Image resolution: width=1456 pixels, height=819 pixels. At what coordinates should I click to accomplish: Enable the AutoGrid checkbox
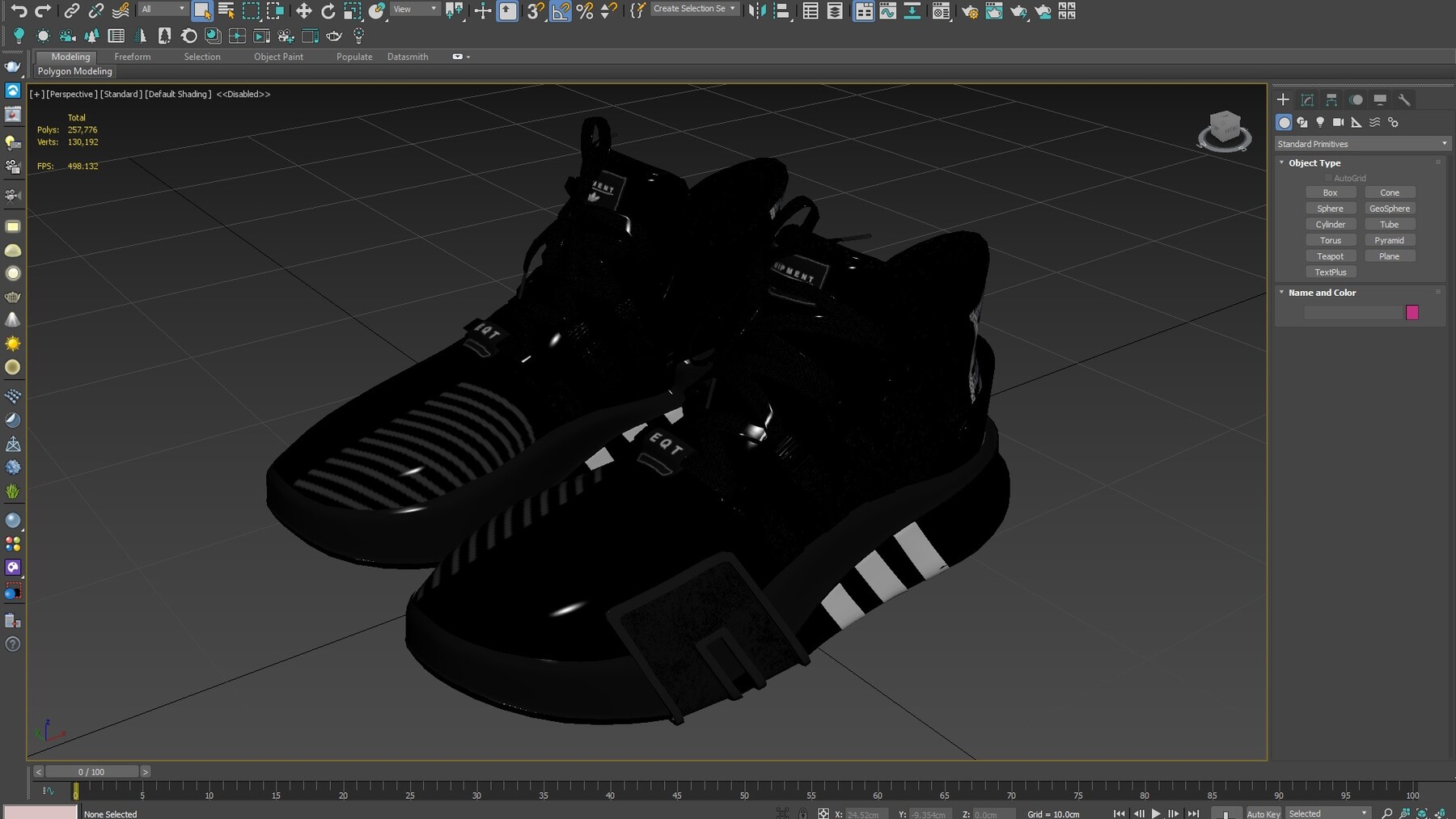1327,178
